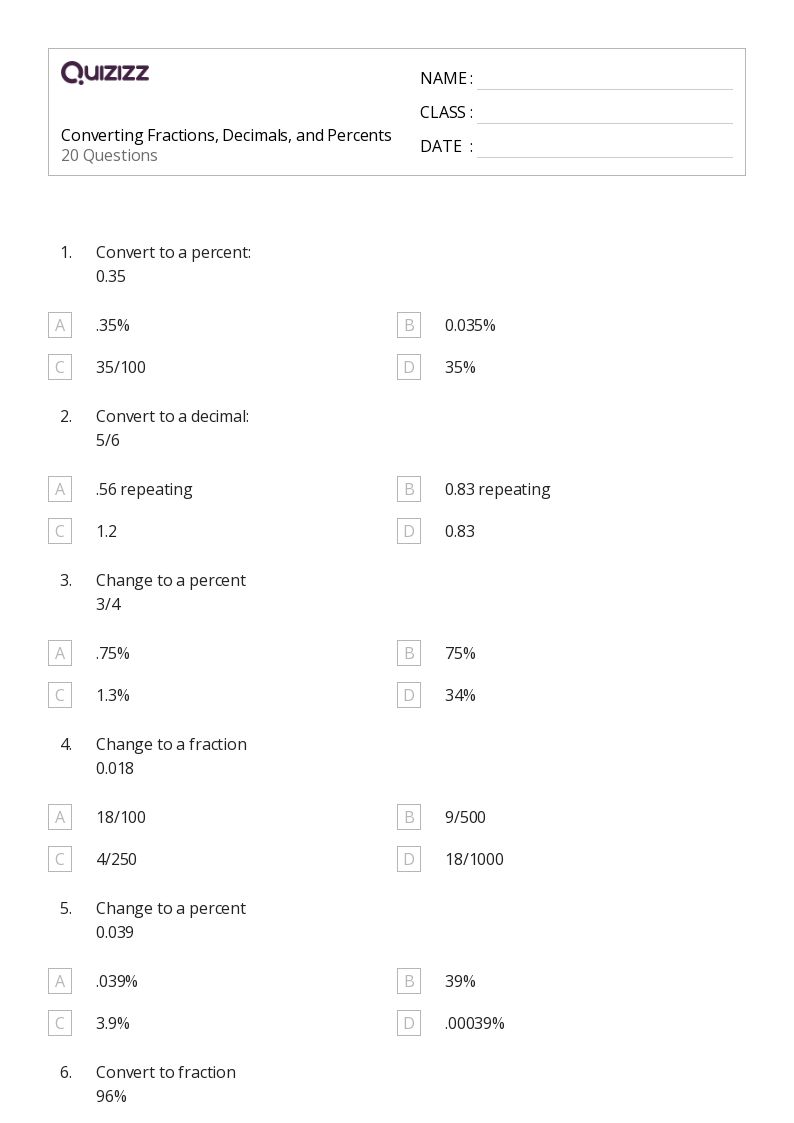Choose box B next to 0.035%

(x=409, y=325)
